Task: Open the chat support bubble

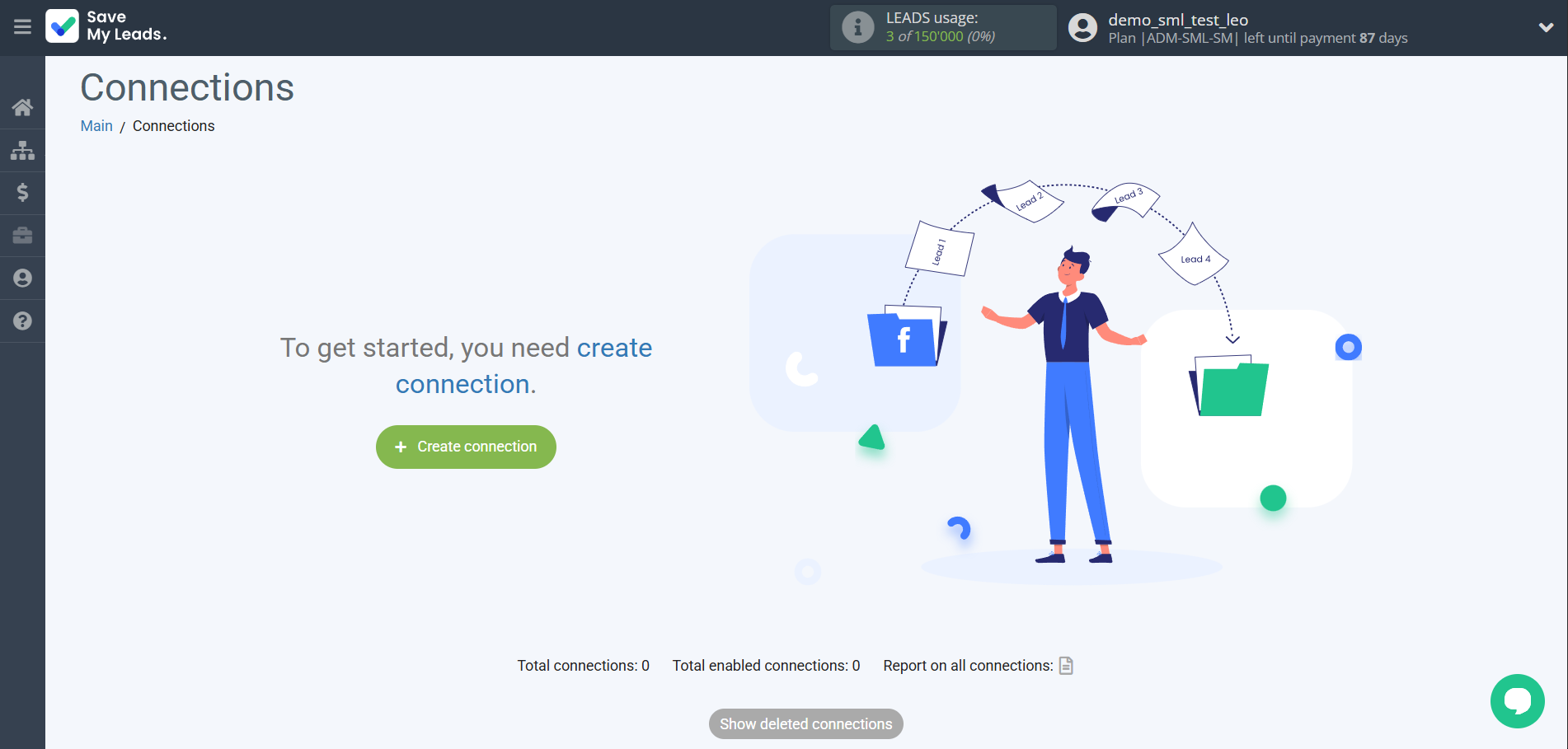Action: coord(1518,701)
